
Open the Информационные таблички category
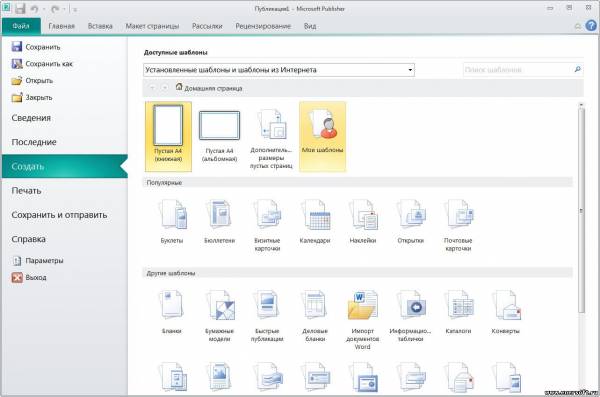[410, 316]
